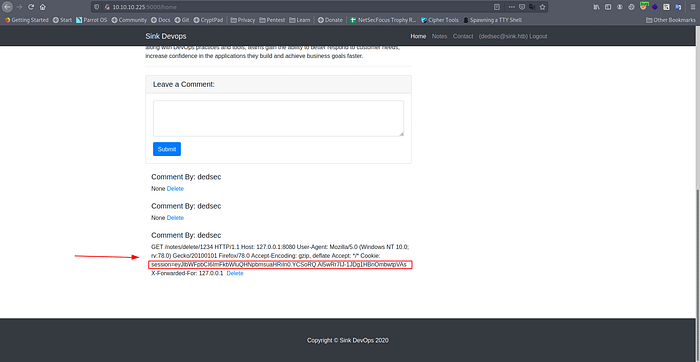
Task: Open the Notes nav item
Action: click(x=439, y=37)
